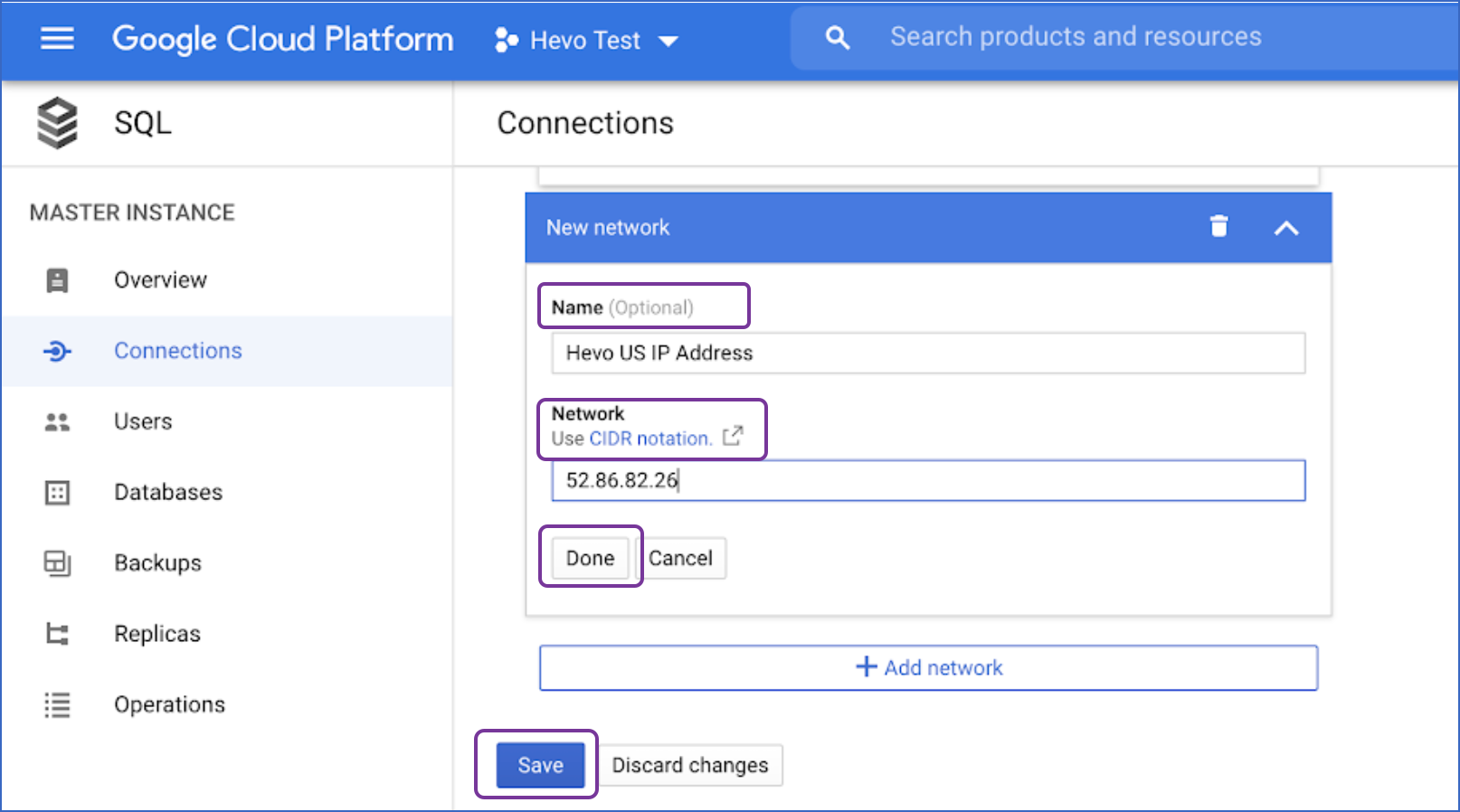Click the Google Cloud Platform logo text
The width and height of the screenshot is (1460, 812).
pyautogui.click(x=282, y=39)
